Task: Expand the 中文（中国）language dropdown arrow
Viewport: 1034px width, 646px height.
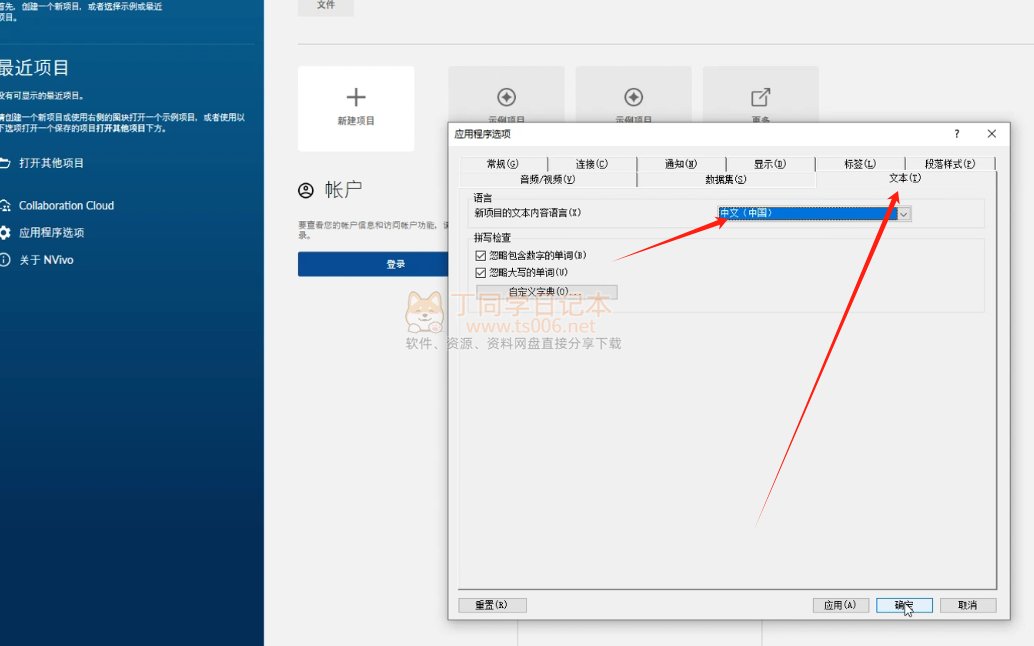Action: [x=904, y=213]
